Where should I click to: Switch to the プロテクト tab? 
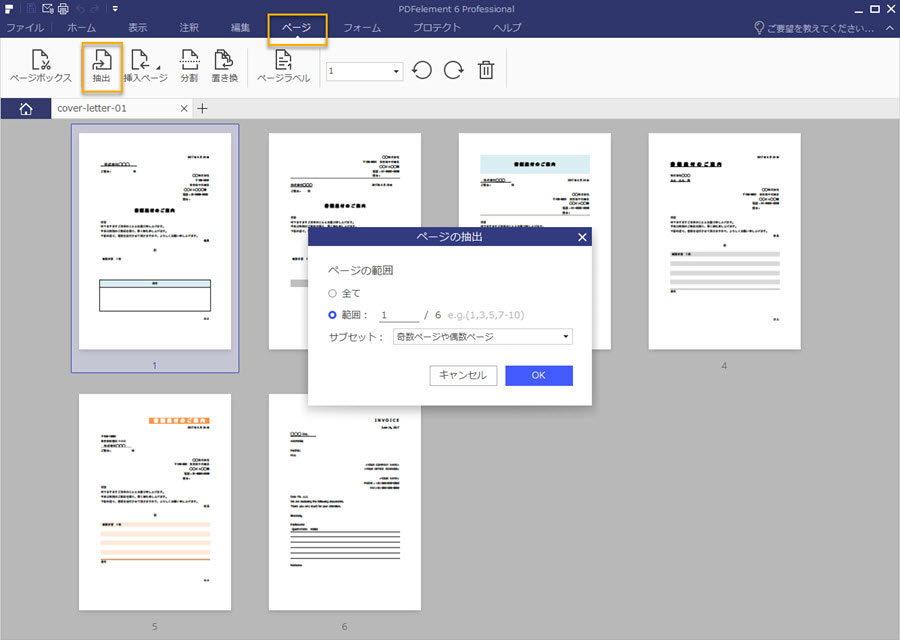(437, 28)
